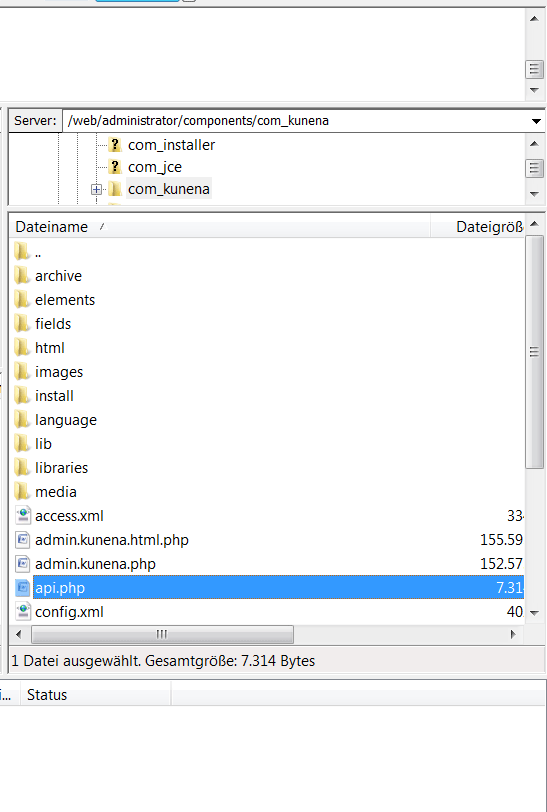Viewport: 547px width, 812px height.
Task: Open the Server path dropdown arrow
Action: click(536, 121)
